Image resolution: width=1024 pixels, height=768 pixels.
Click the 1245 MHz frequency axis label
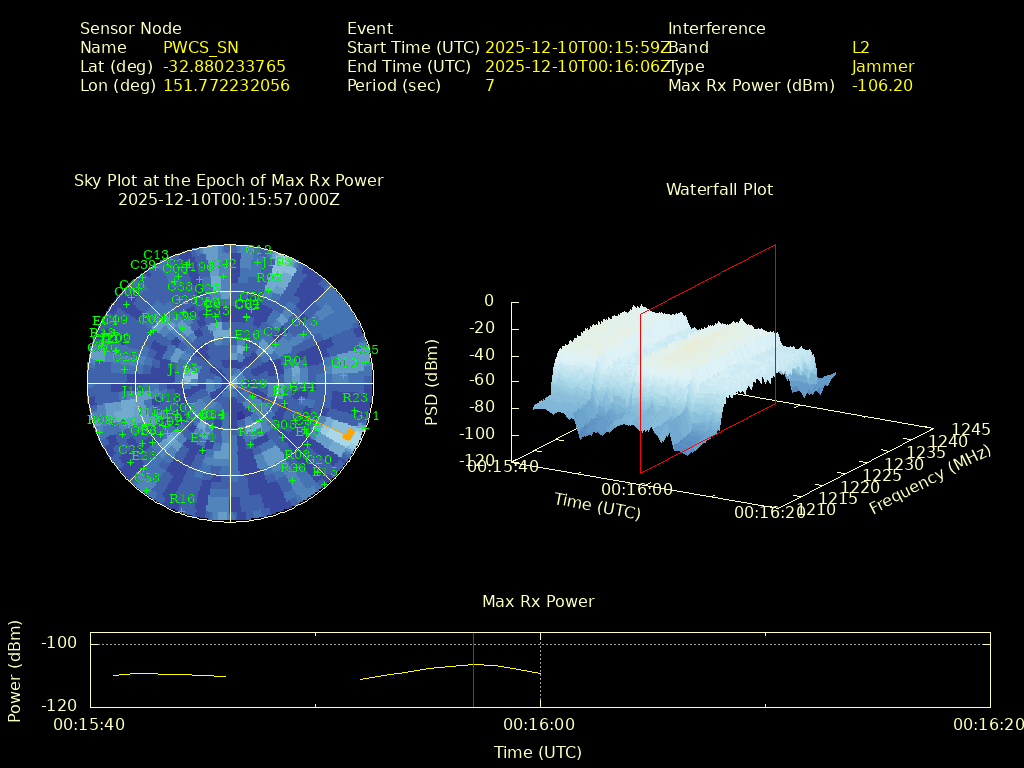[x=970, y=429]
